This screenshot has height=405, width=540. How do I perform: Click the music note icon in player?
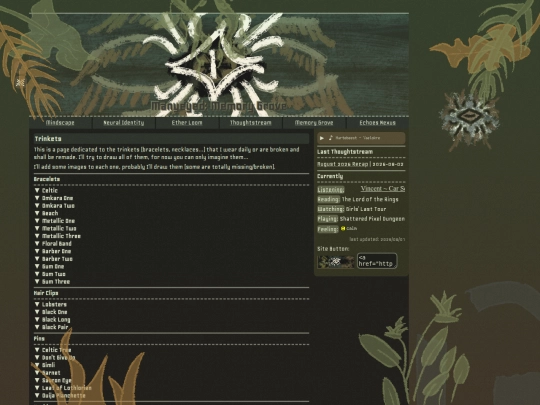click(x=331, y=138)
